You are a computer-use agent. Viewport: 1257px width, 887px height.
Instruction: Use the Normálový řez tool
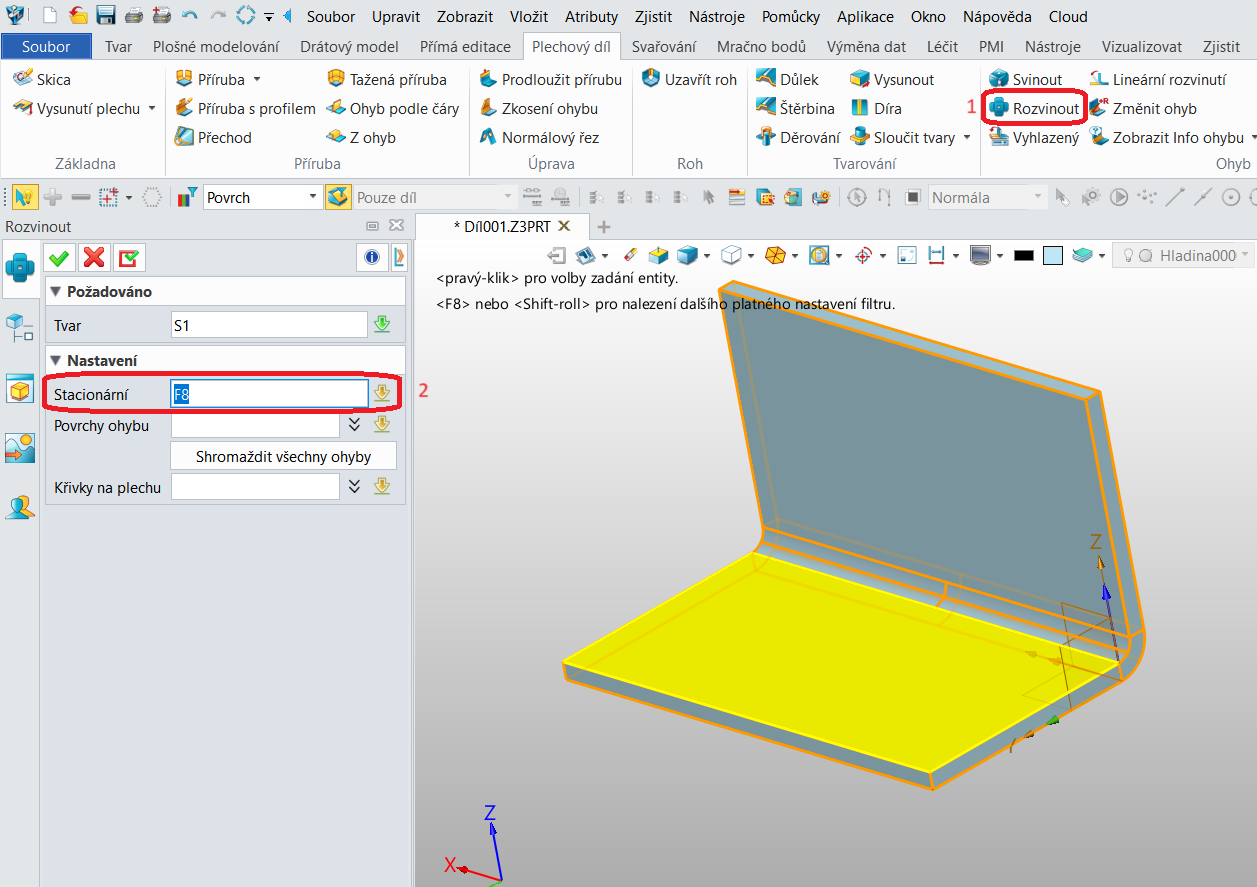(x=539, y=137)
